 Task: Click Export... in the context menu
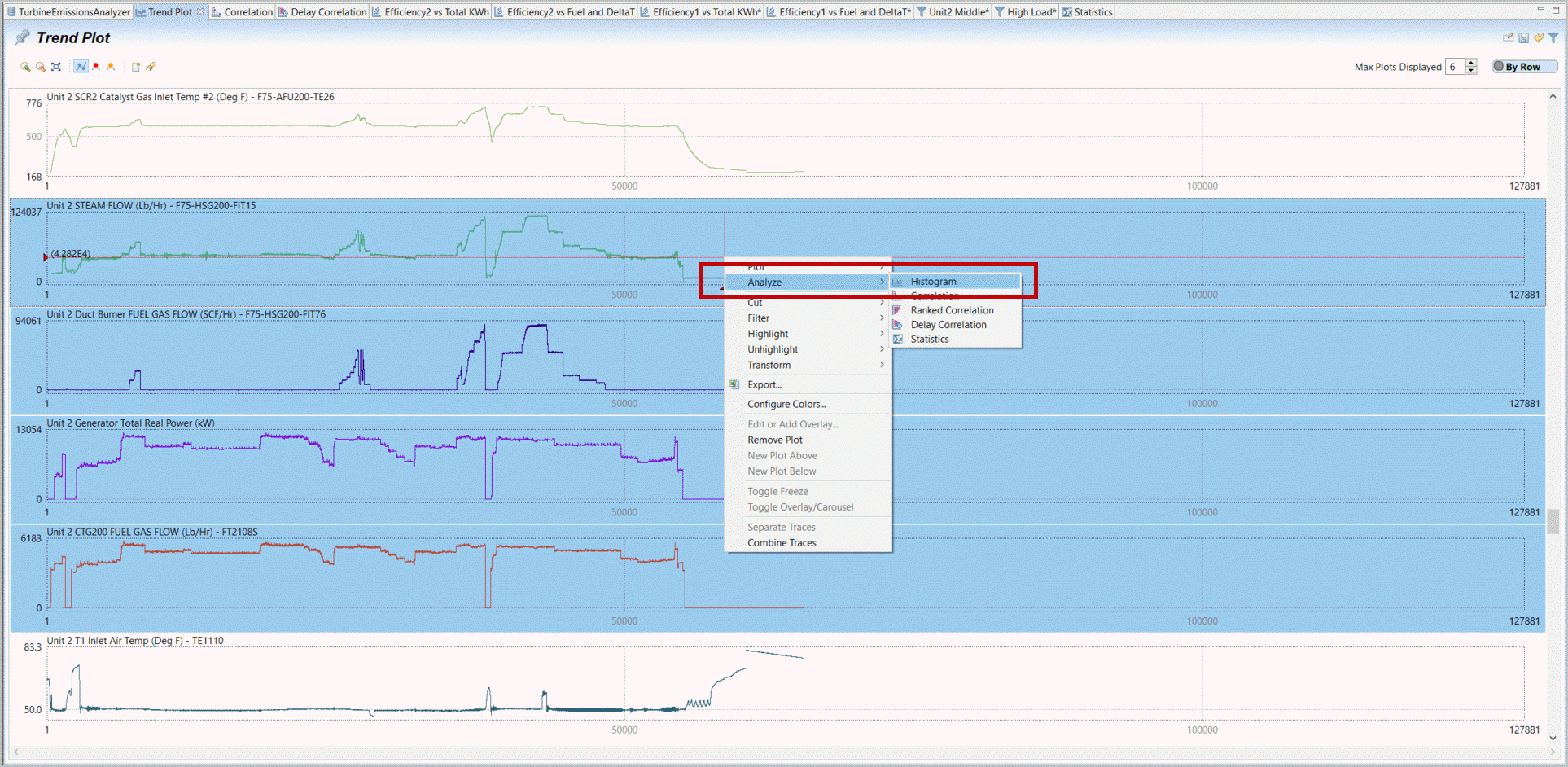click(x=764, y=384)
